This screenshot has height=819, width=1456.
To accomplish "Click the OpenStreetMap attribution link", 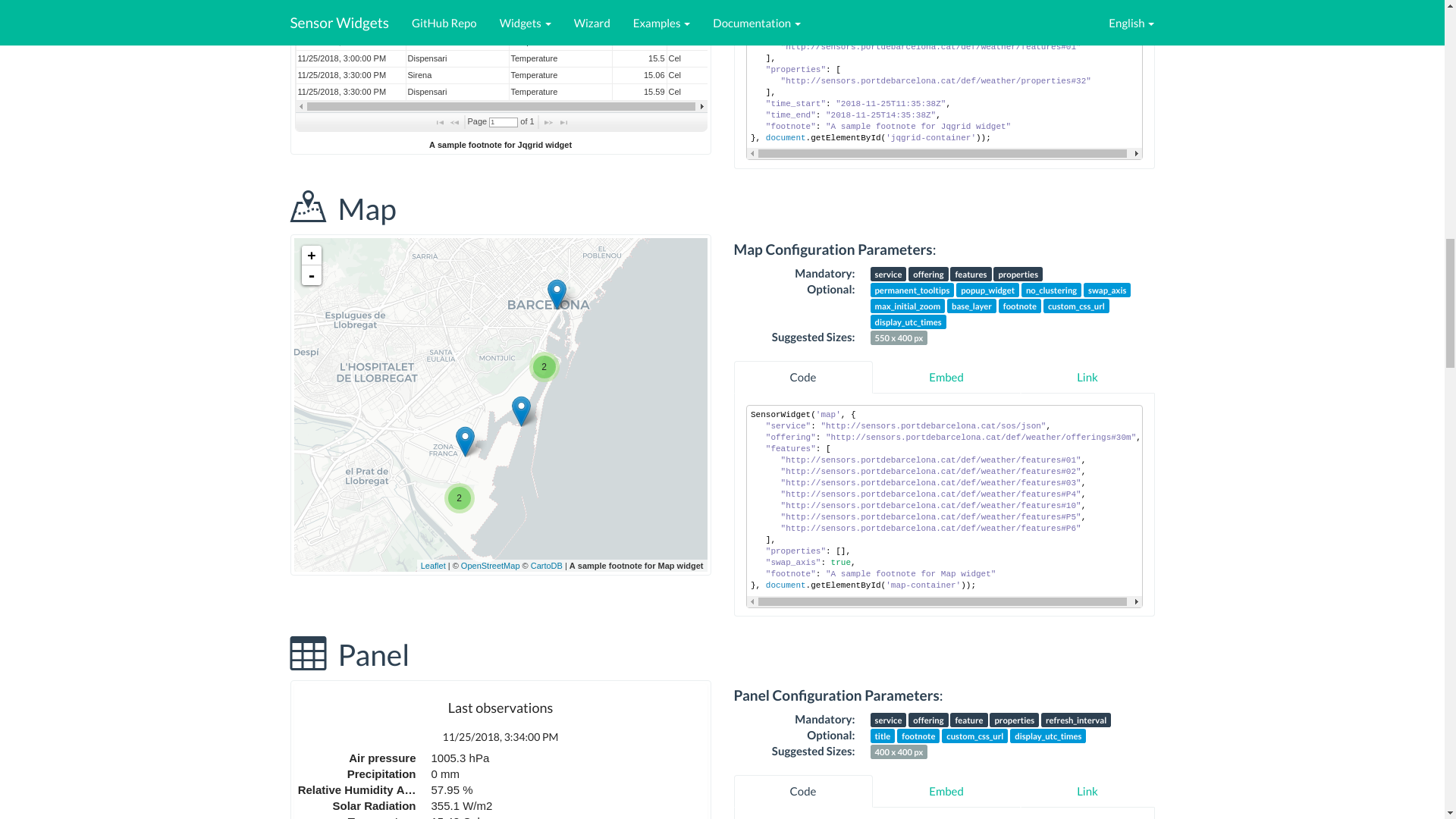I will pos(490,566).
